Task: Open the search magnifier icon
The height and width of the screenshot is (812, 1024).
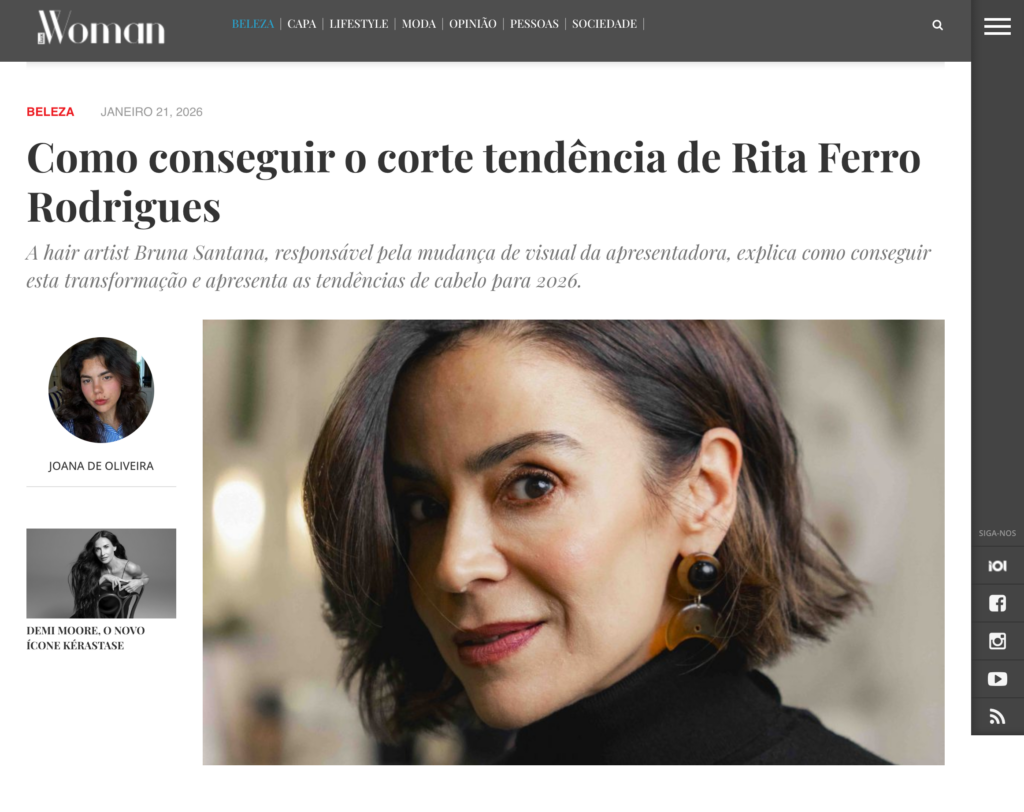Action: pos(937,25)
